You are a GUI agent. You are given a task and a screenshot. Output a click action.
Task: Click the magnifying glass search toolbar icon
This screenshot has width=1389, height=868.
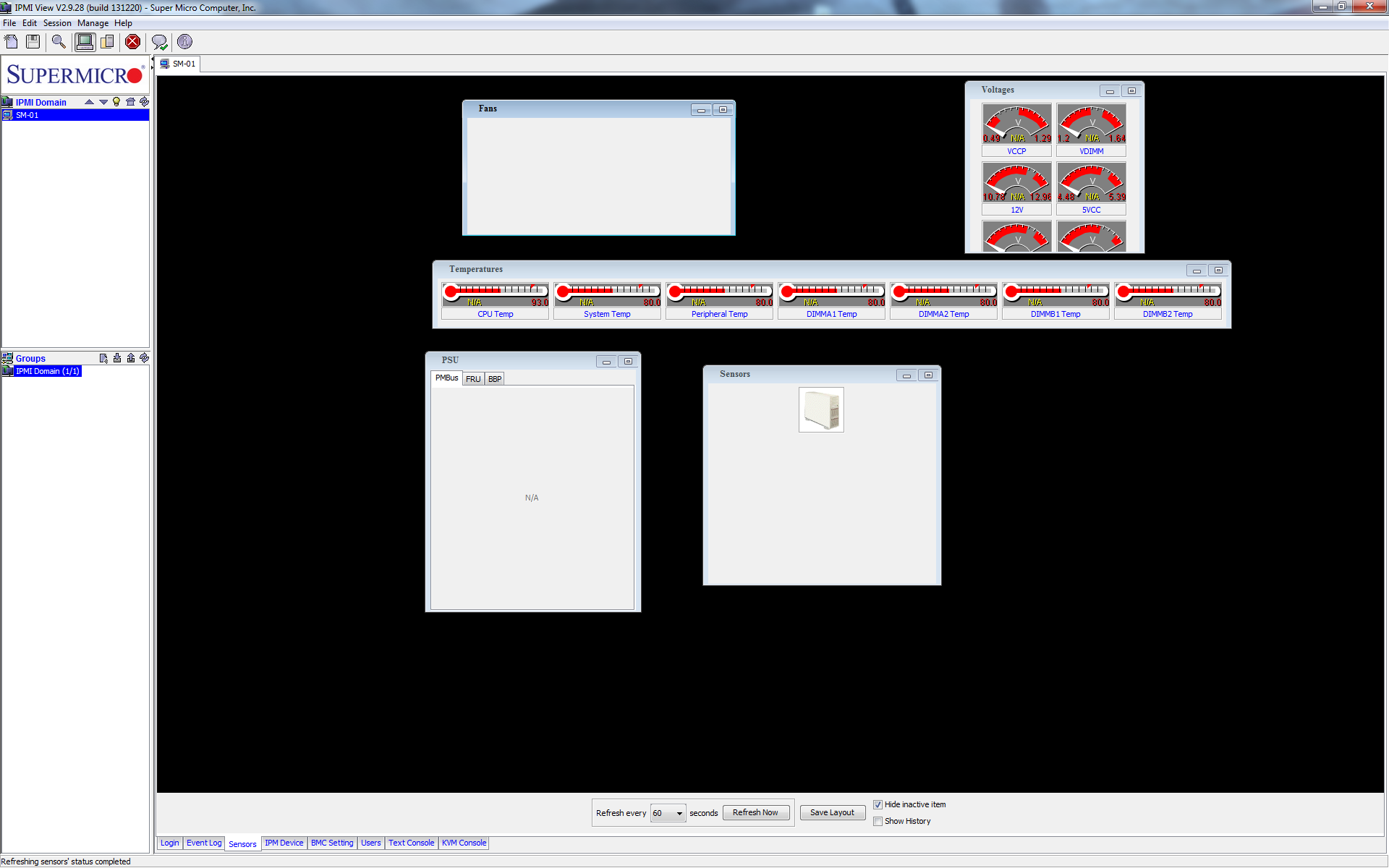coord(59,42)
